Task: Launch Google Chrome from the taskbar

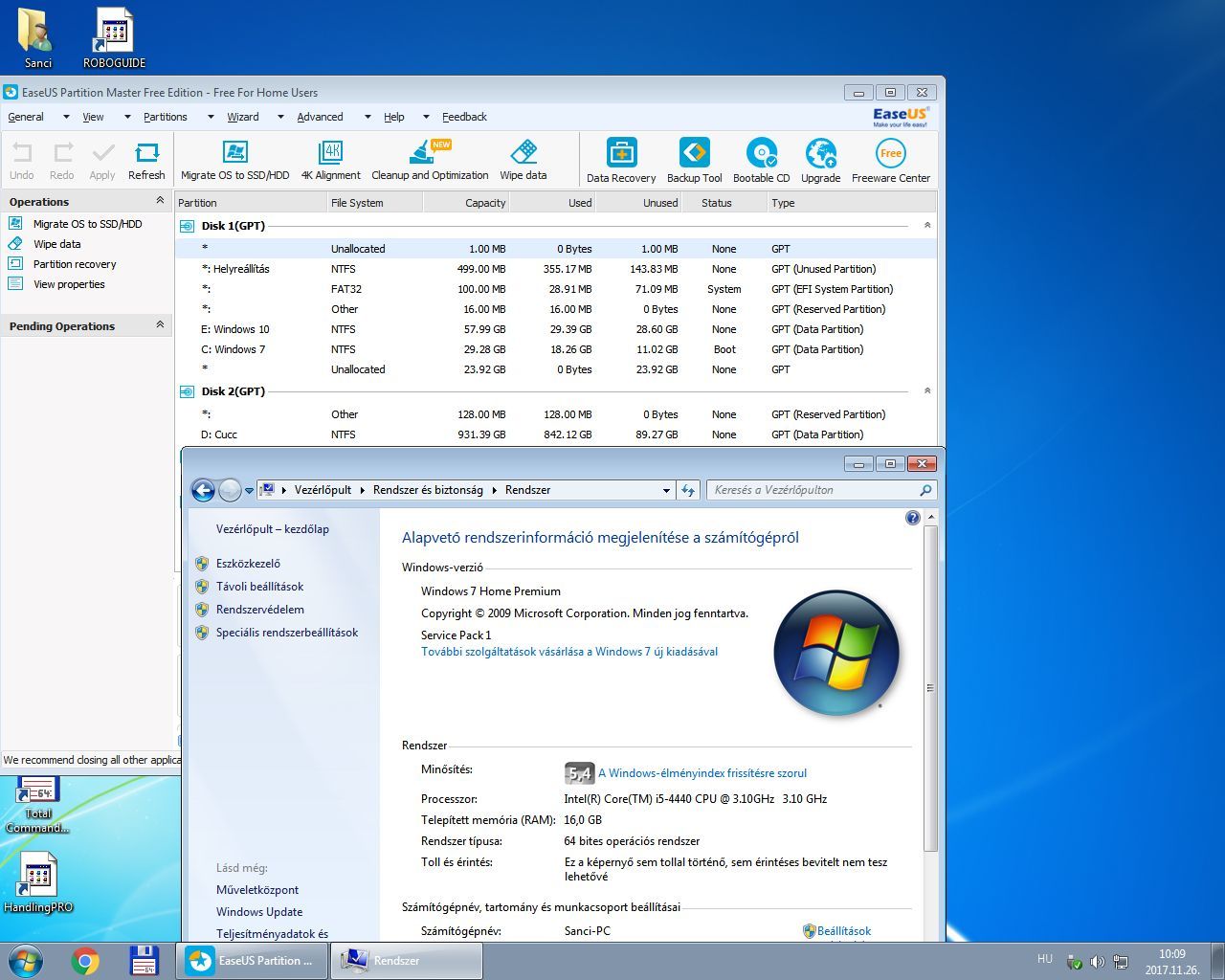Action: point(85,961)
